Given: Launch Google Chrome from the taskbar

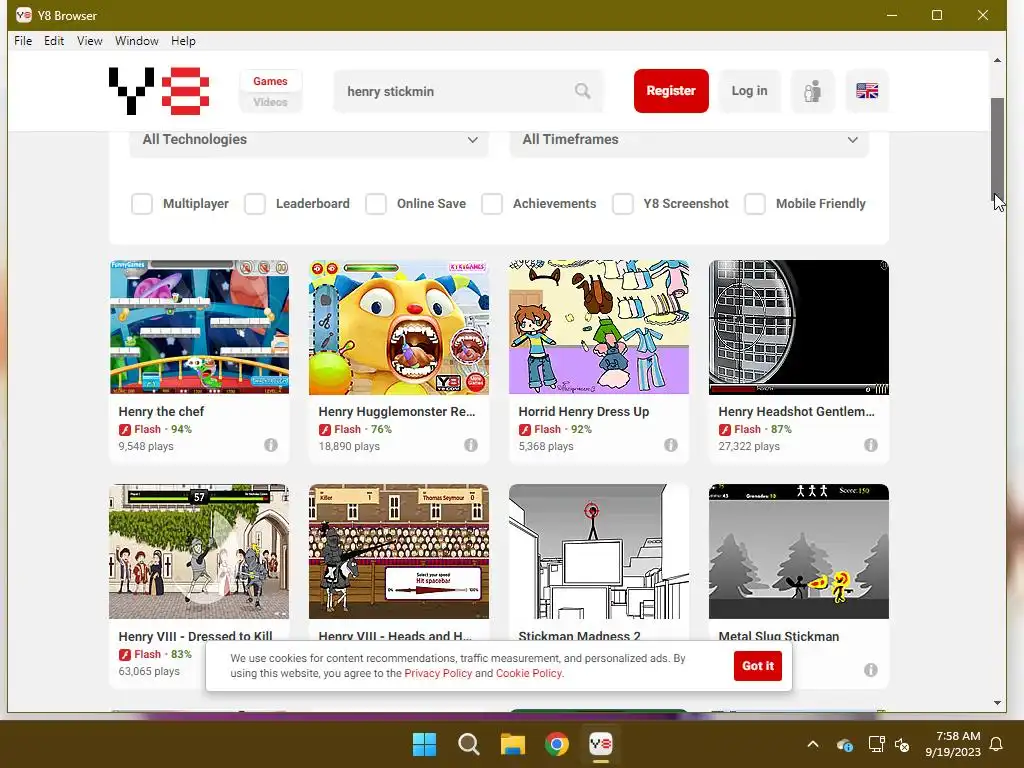Looking at the screenshot, I should 557,744.
